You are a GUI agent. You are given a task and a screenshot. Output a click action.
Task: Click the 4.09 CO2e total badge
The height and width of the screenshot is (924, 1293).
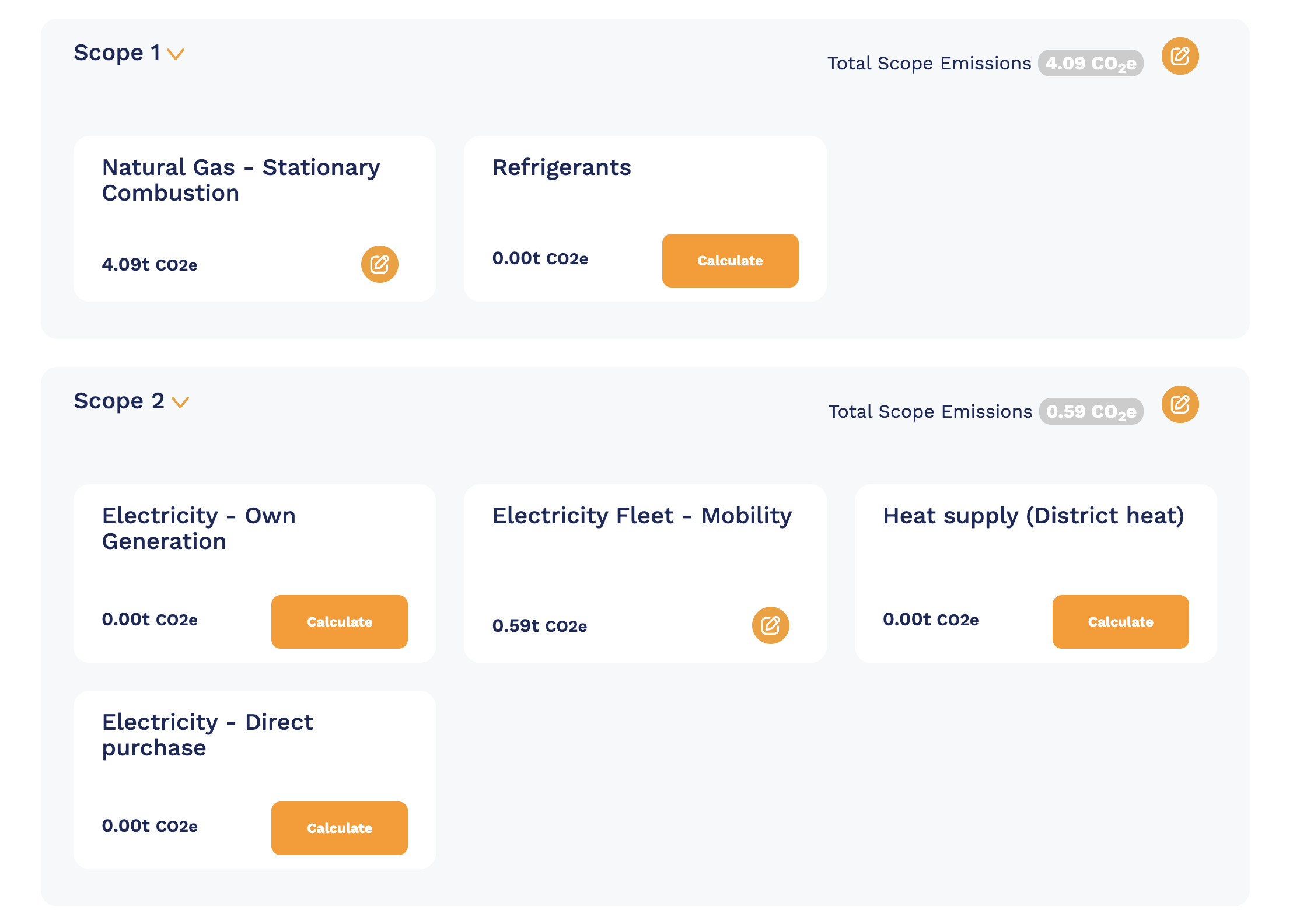1090,63
